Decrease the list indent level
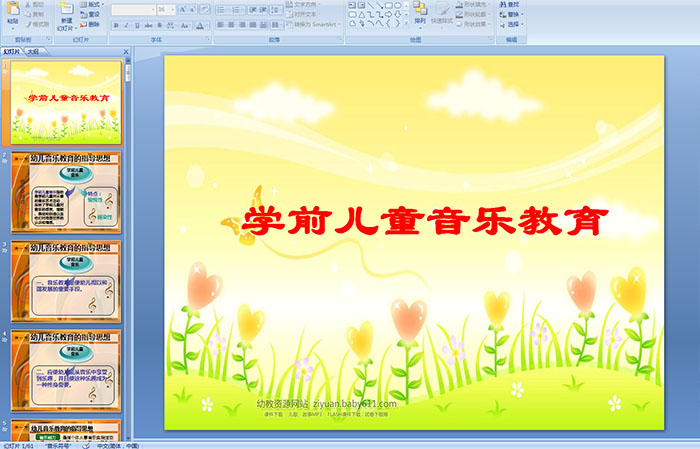This screenshot has width=700, height=449. (253, 10)
